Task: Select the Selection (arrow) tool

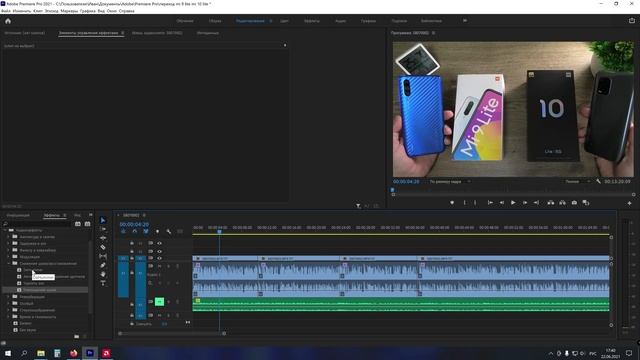Action: coord(103,220)
